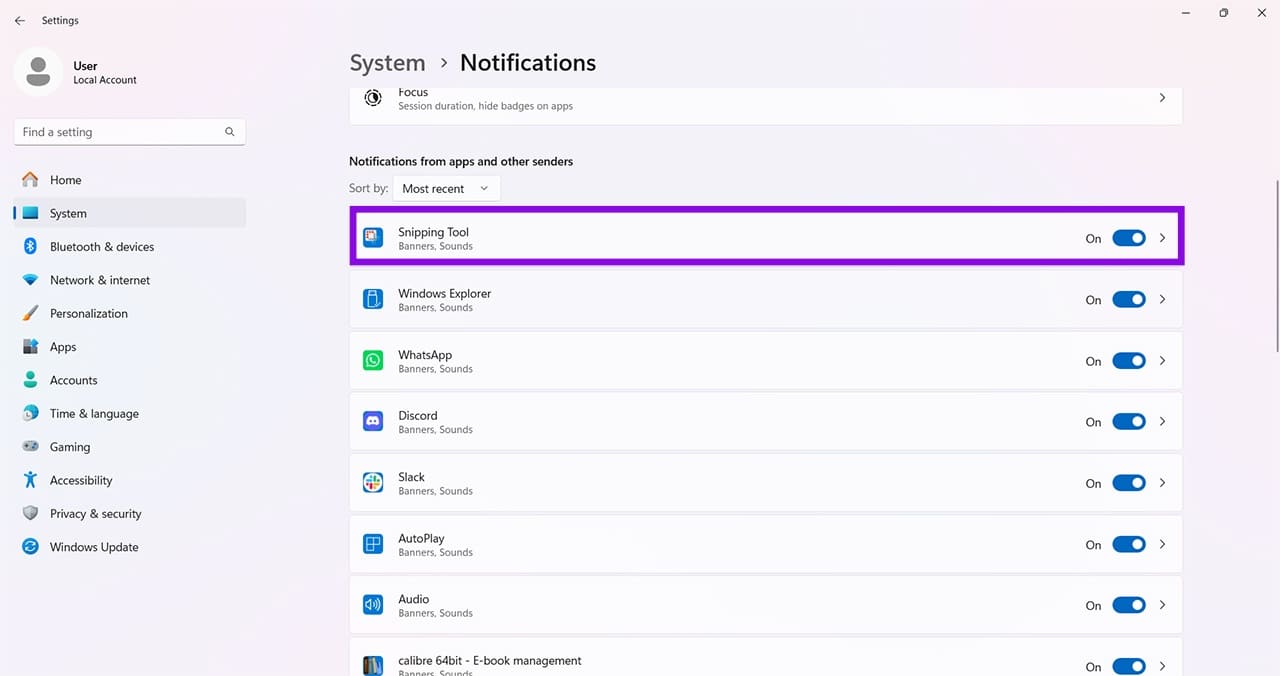The height and width of the screenshot is (676, 1280).
Task: Click the search magnifier icon
Action: 230,132
